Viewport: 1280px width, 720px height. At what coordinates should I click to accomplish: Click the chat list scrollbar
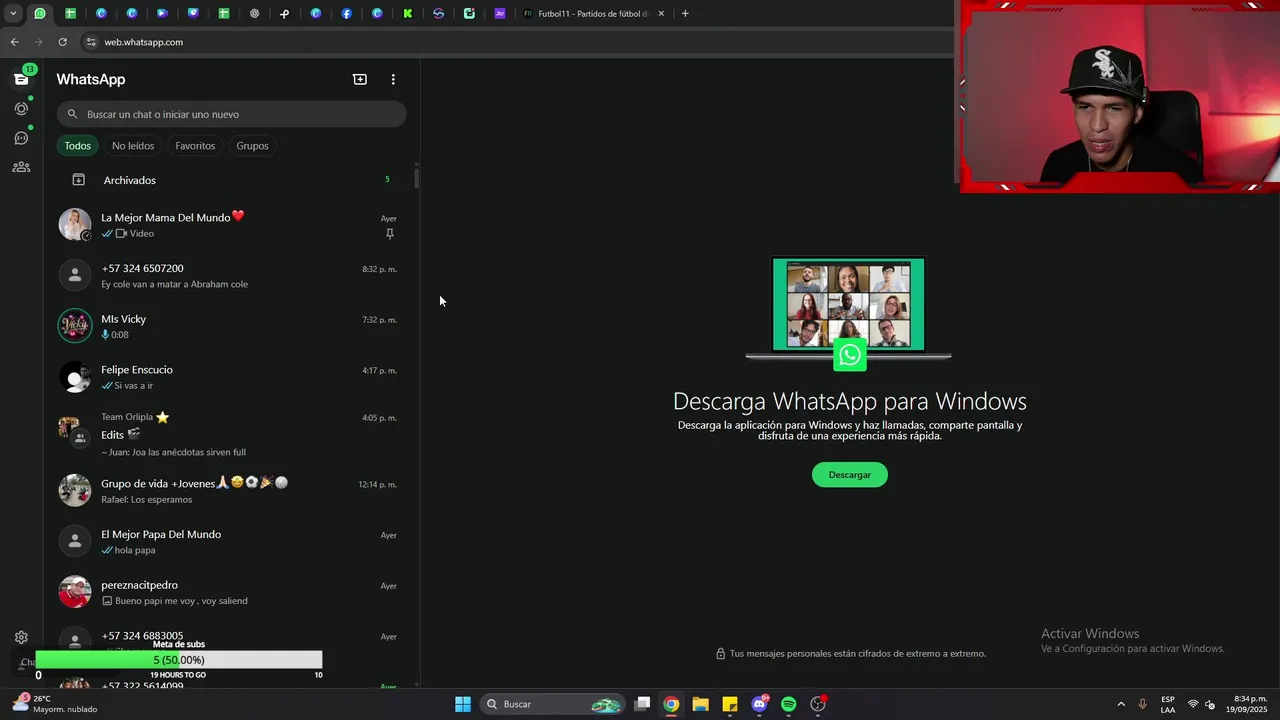416,177
